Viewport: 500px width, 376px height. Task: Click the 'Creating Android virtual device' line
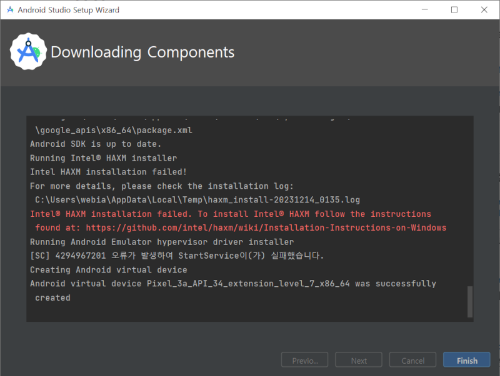coord(109,270)
